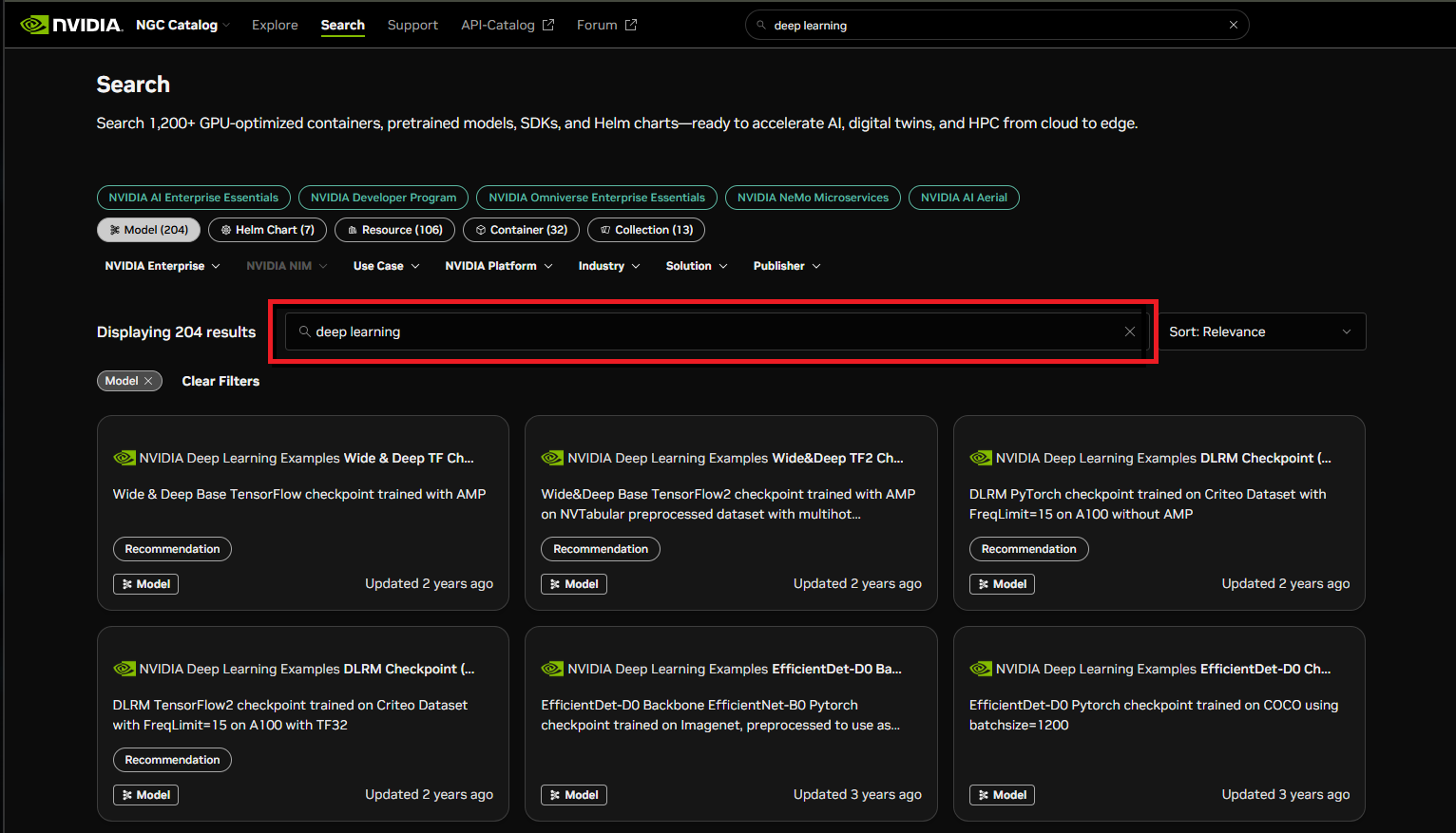The width and height of the screenshot is (1456, 833).
Task: Expand the NVIDIA NIM filter dropdown
Action: click(287, 266)
